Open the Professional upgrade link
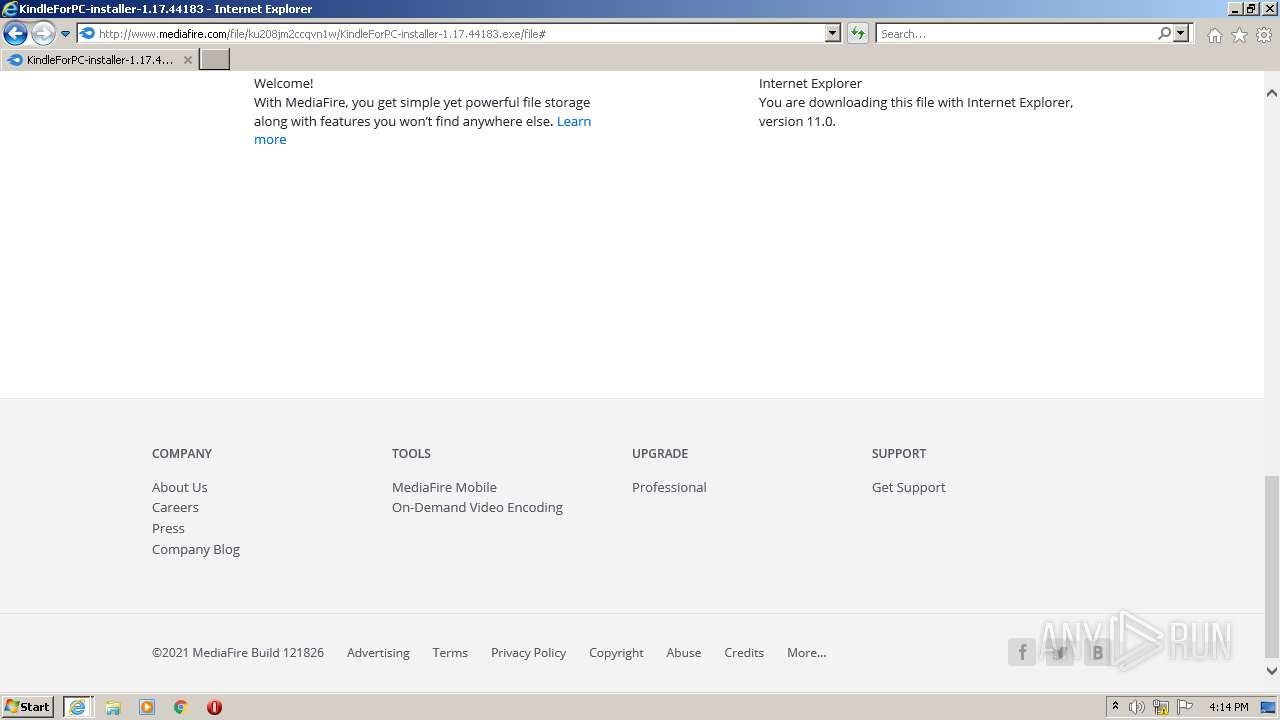Viewport: 1280px width, 720px height. point(669,487)
